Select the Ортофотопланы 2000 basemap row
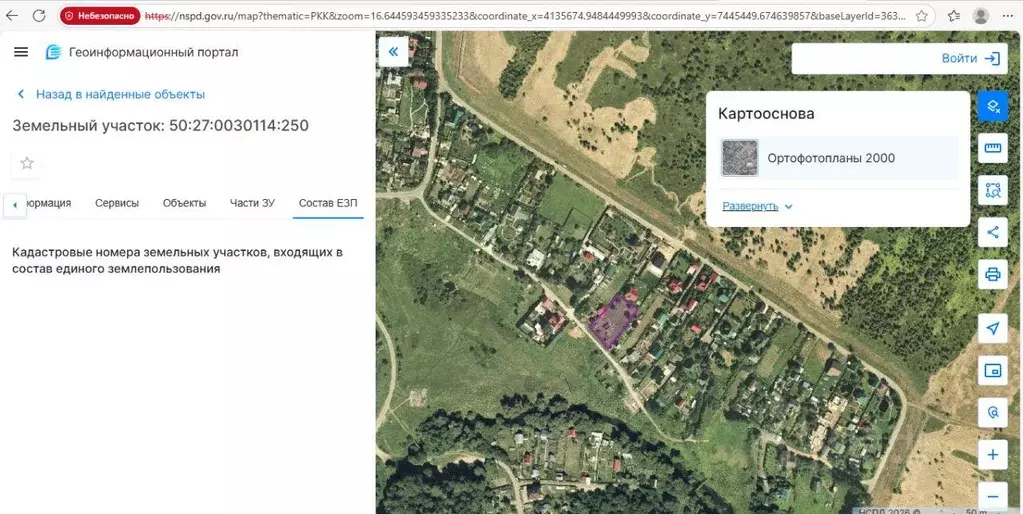 pyautogui.click(x=838, y=158)
